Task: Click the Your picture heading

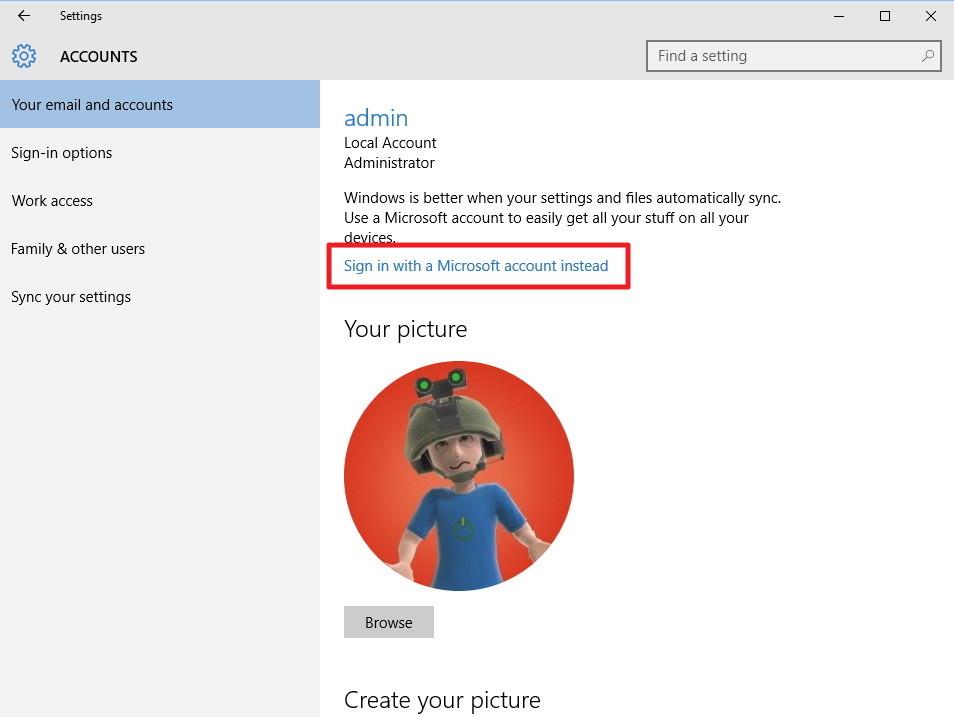Action: [x=405, y=329]
